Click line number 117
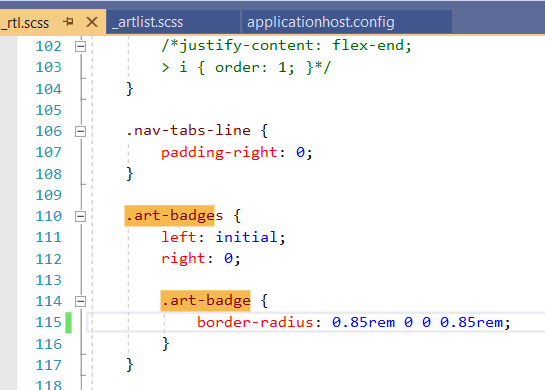The image size is (545, 390). click(49, 365)
